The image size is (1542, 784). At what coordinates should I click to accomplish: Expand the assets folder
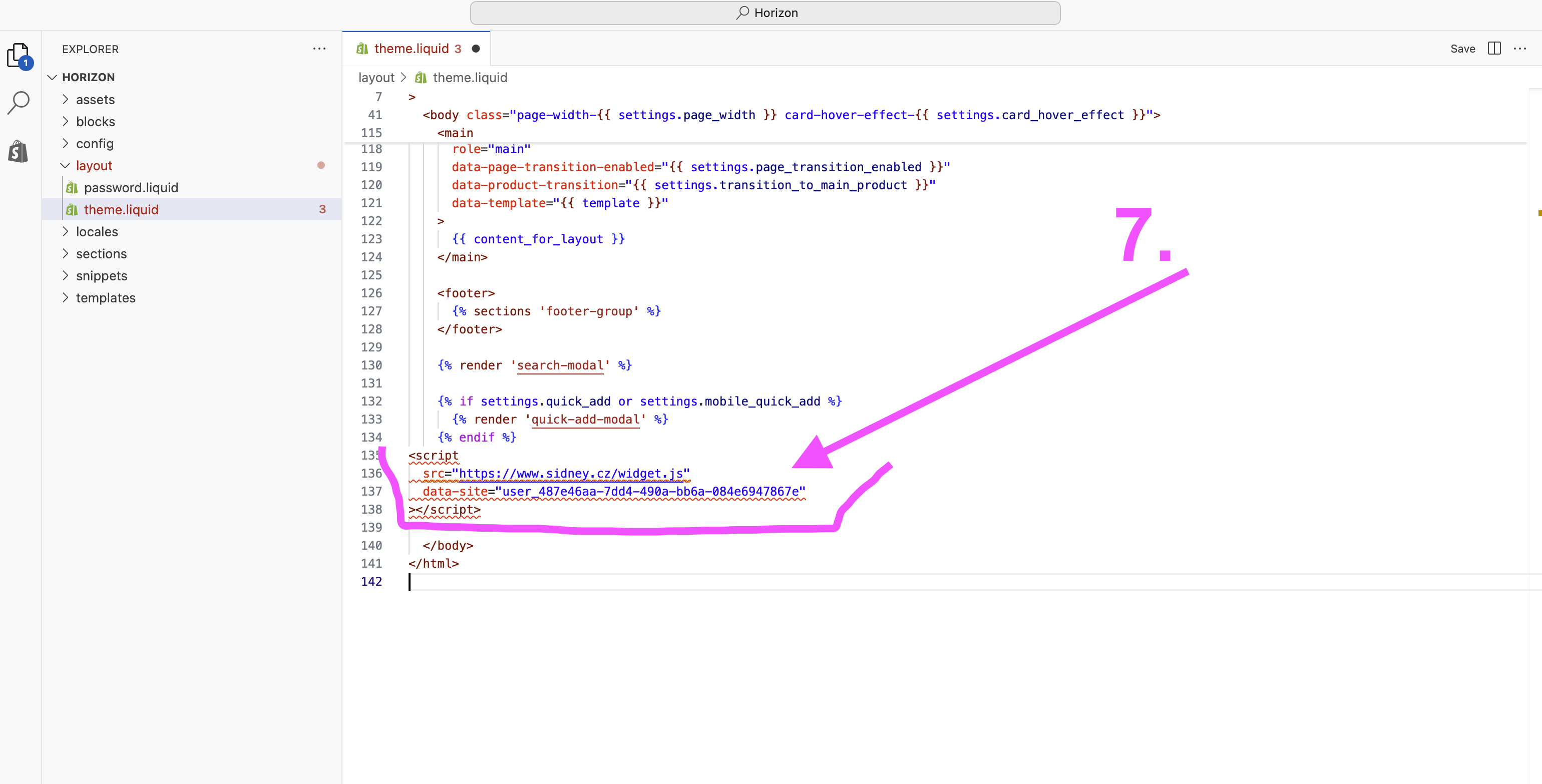tap(96, 99)
